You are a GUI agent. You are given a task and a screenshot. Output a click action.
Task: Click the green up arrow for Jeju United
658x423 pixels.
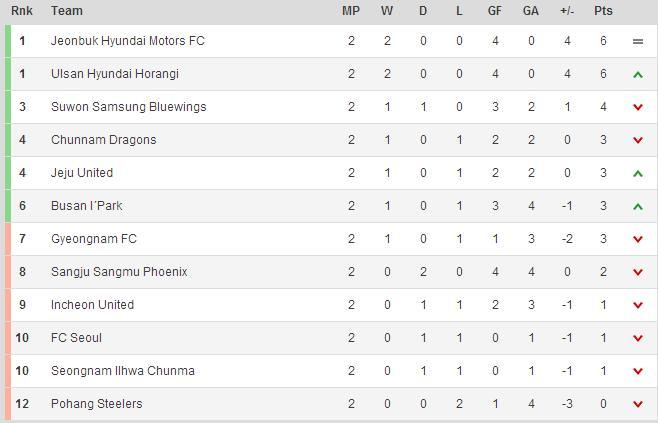click(x=638, y=173)
